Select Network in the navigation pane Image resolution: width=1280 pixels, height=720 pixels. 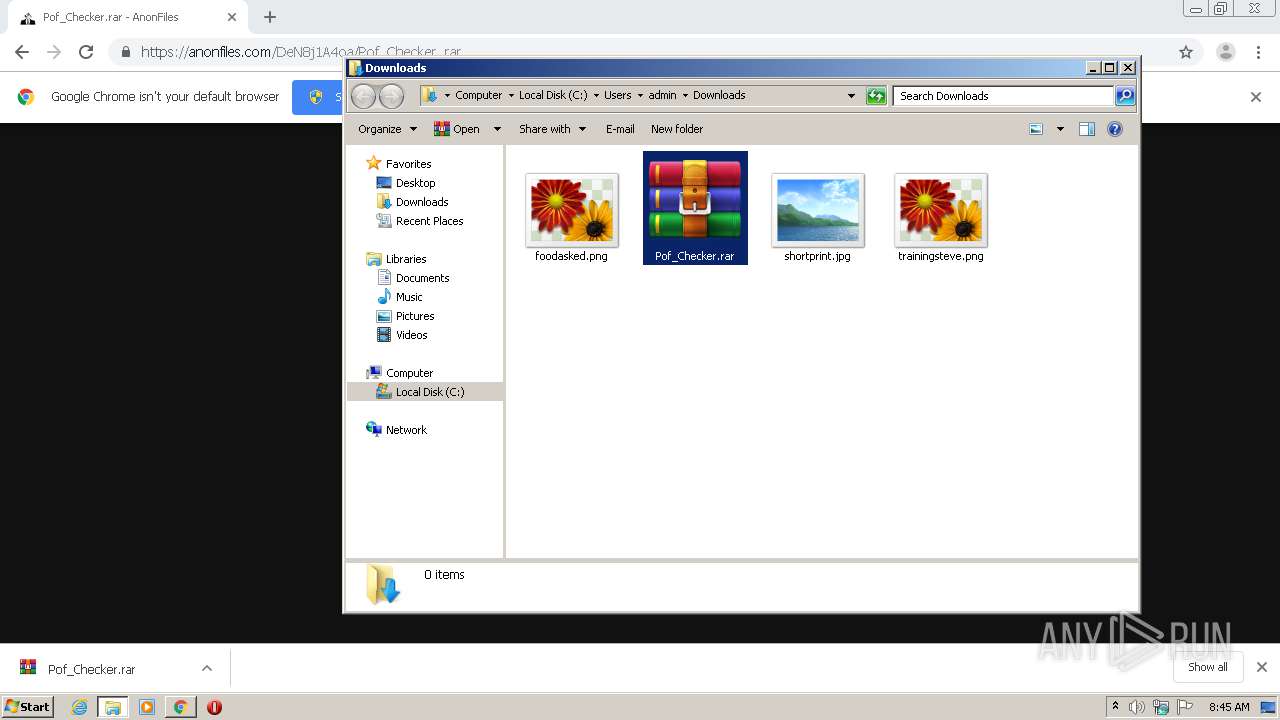pyautogui.click(x=396, y=430)
